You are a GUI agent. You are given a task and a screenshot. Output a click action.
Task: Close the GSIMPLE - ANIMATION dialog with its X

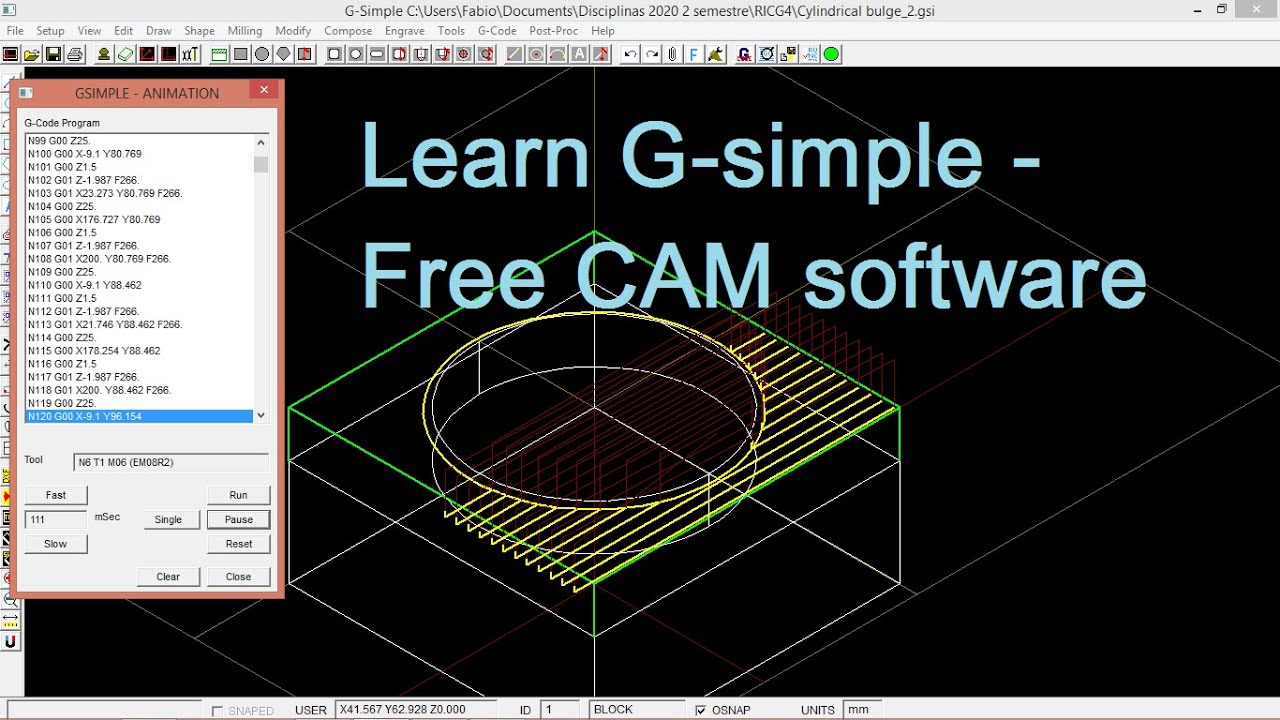[264, 90]
